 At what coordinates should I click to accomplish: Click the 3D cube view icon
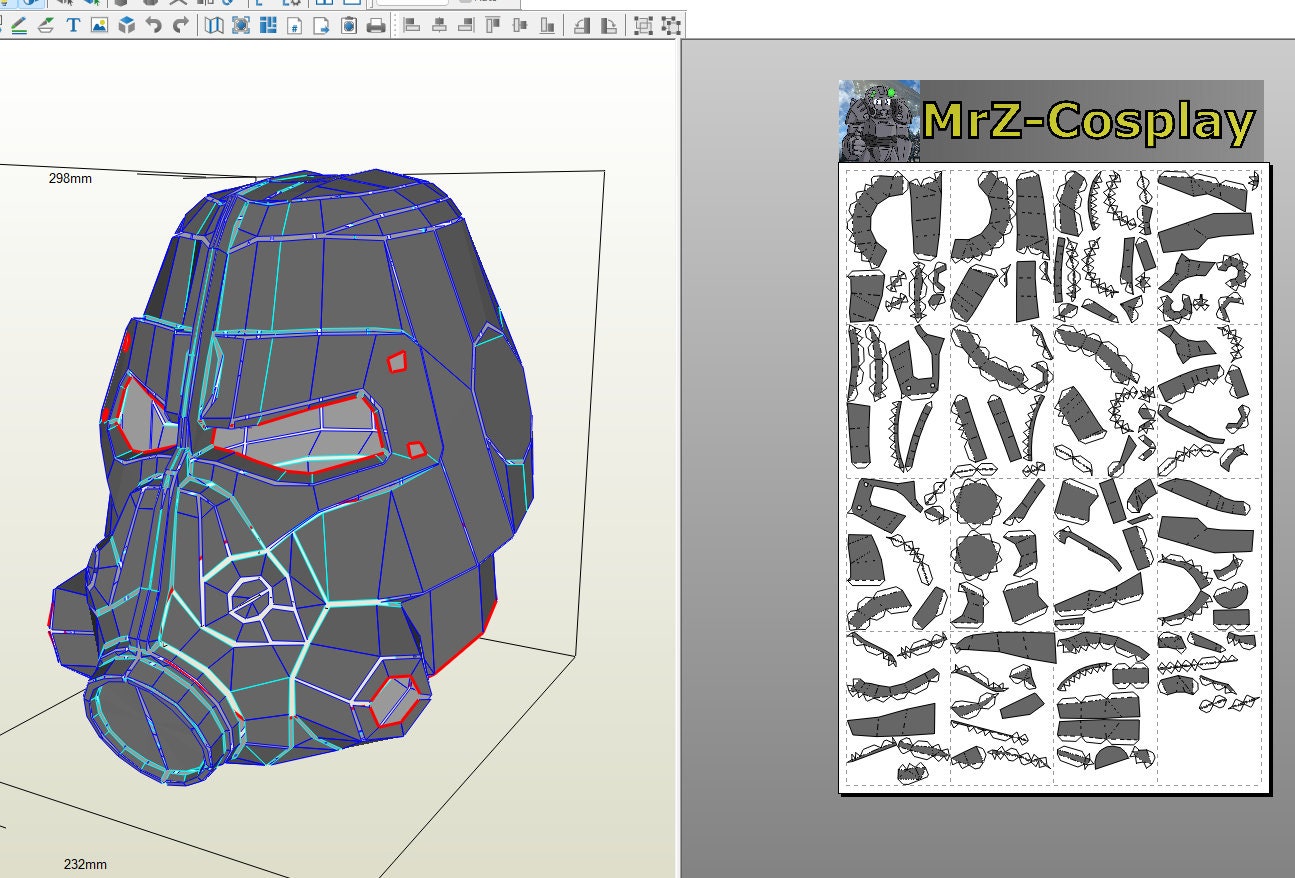coord(127,27)
